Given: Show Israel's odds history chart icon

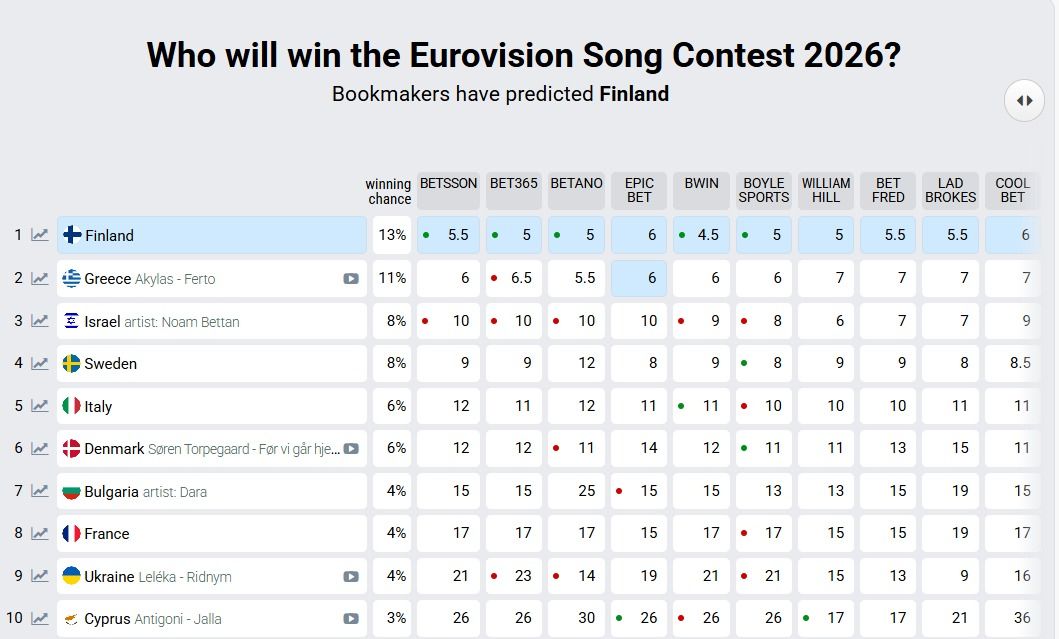Looking at the screenshot, I should (x=40, y=321).
